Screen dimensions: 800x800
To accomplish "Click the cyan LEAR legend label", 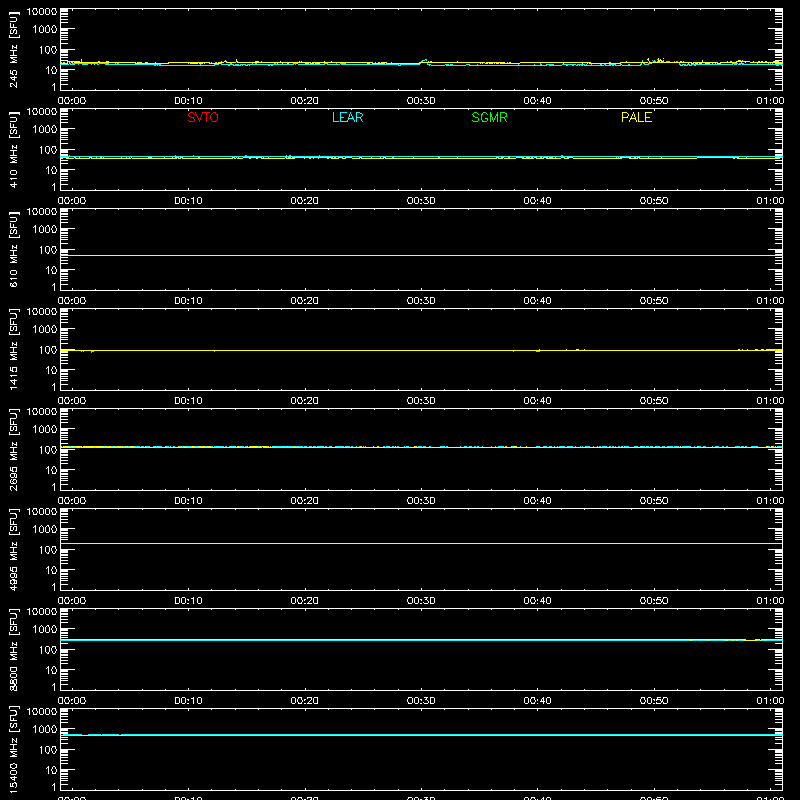I will [347, 117].
